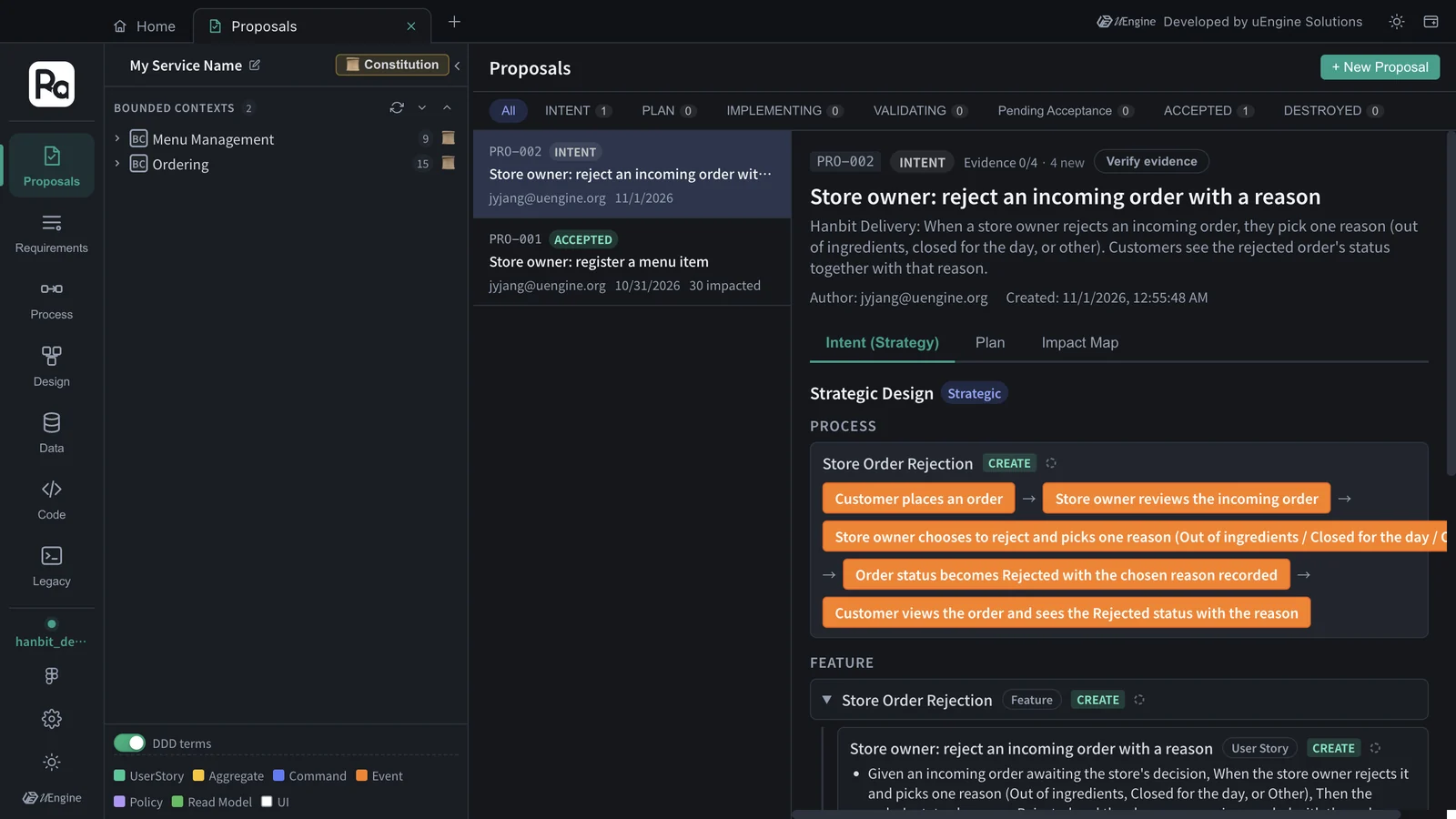Open settings gear in left sidebar
Viewport: 1456px width, 819px height.
point(52,719)
